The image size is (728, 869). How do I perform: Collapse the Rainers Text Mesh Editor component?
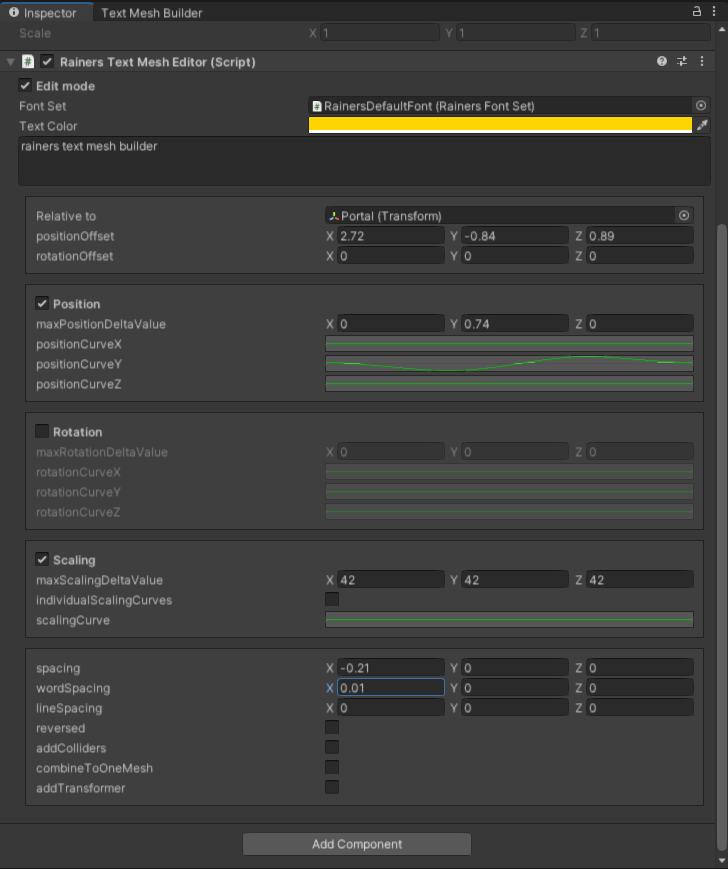[x=11, y=62]
